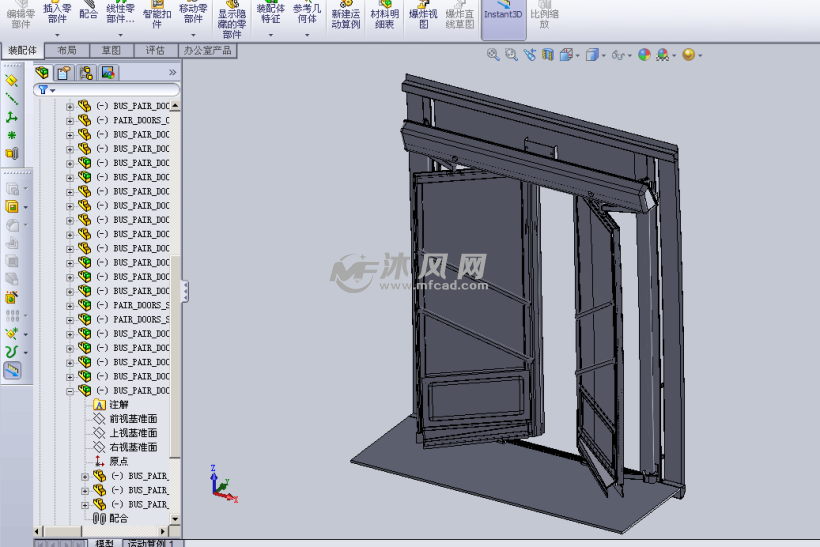Click the Mate Reference tool in left toolbar
Image resolution: width=820 pixels, height=547 pixels.
pyautogui.click(x=12, y=153)
